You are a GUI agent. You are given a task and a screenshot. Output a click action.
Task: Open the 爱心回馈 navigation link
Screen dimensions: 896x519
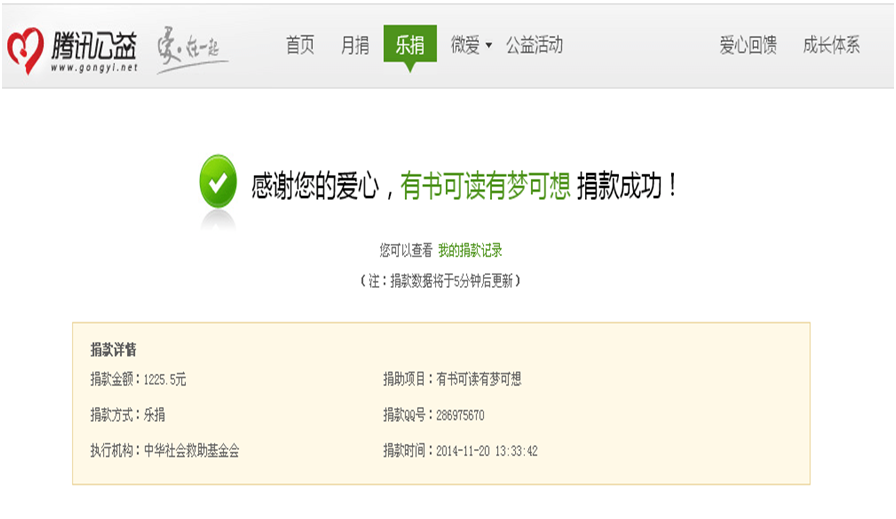[748, 46]
